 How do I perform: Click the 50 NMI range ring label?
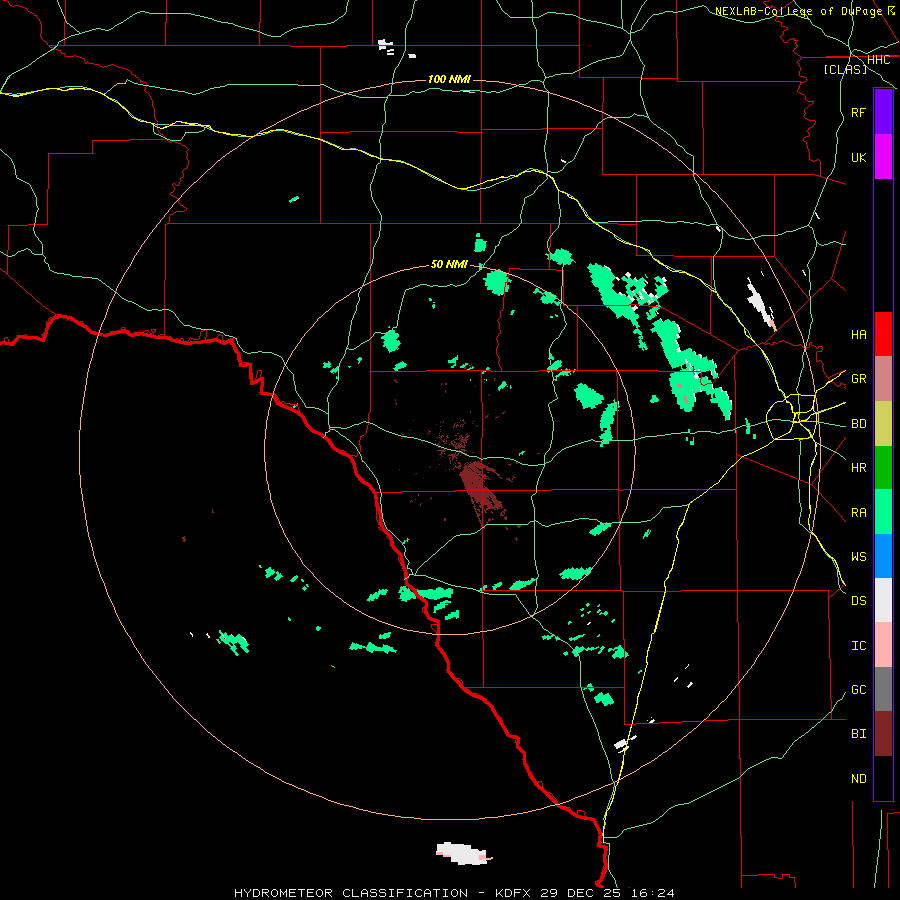[x=449, y=264]
